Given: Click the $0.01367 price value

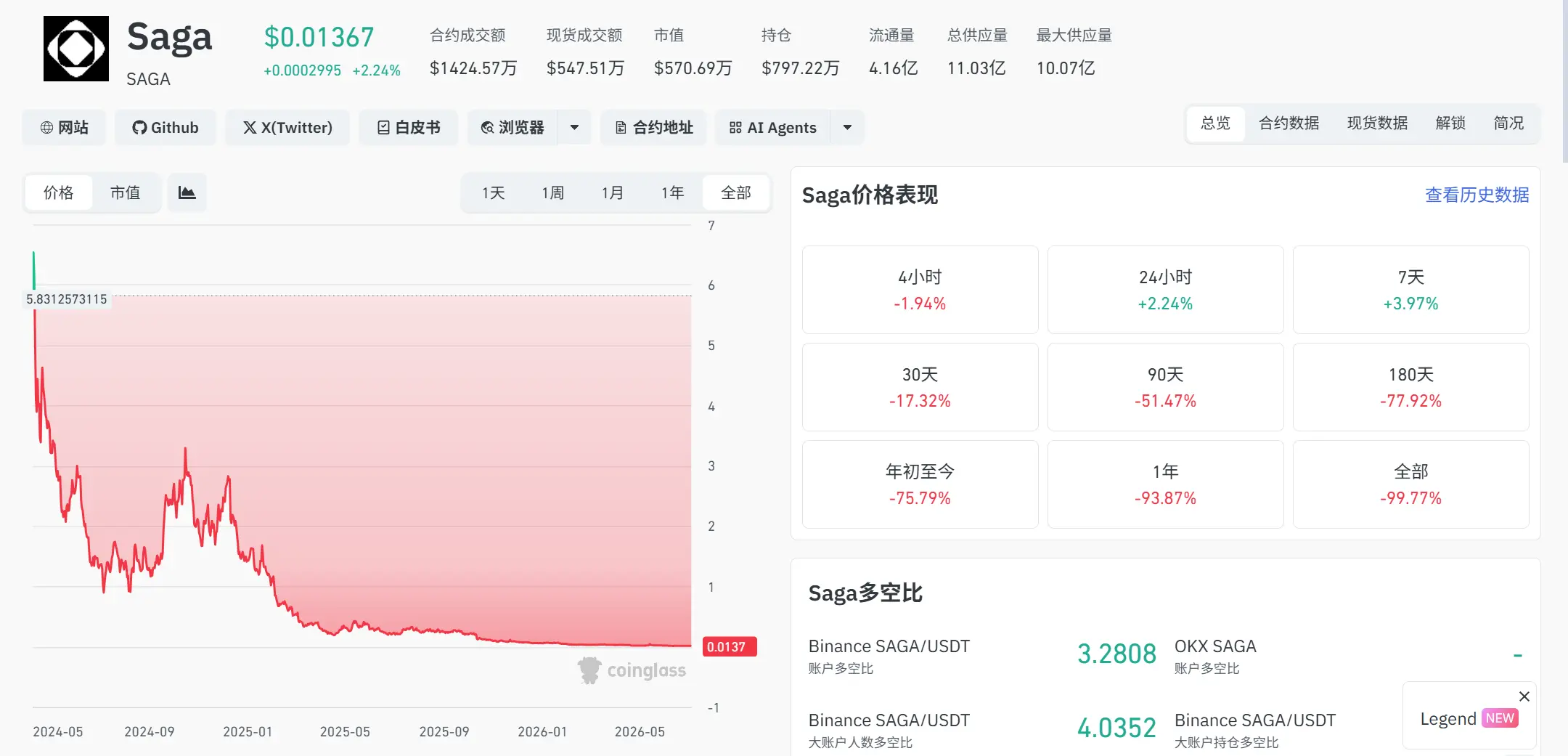Looking at the screenshot, I should click(x=319, y=37).
